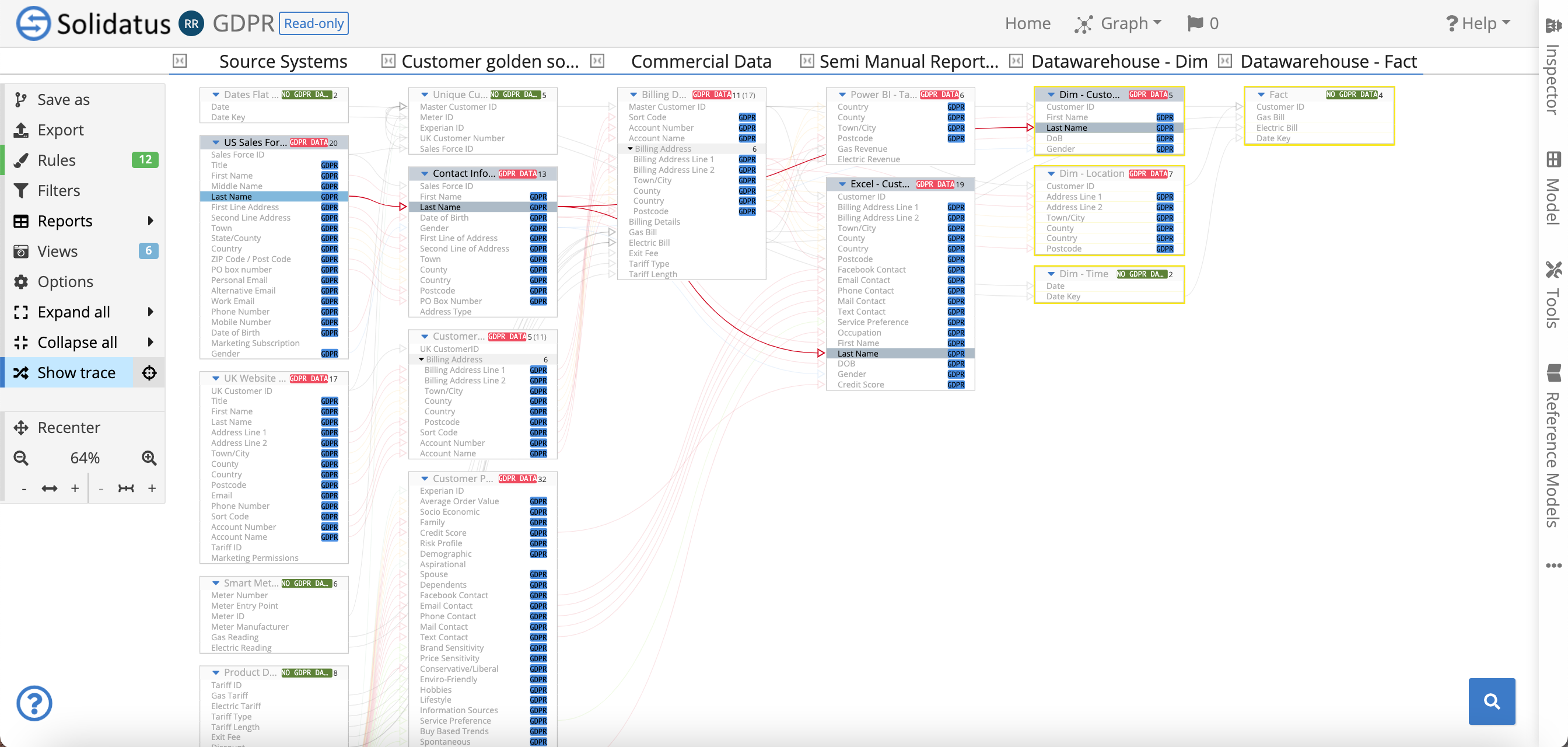
Task: Click the Recenter icon
Action: [x=22, y=427]
